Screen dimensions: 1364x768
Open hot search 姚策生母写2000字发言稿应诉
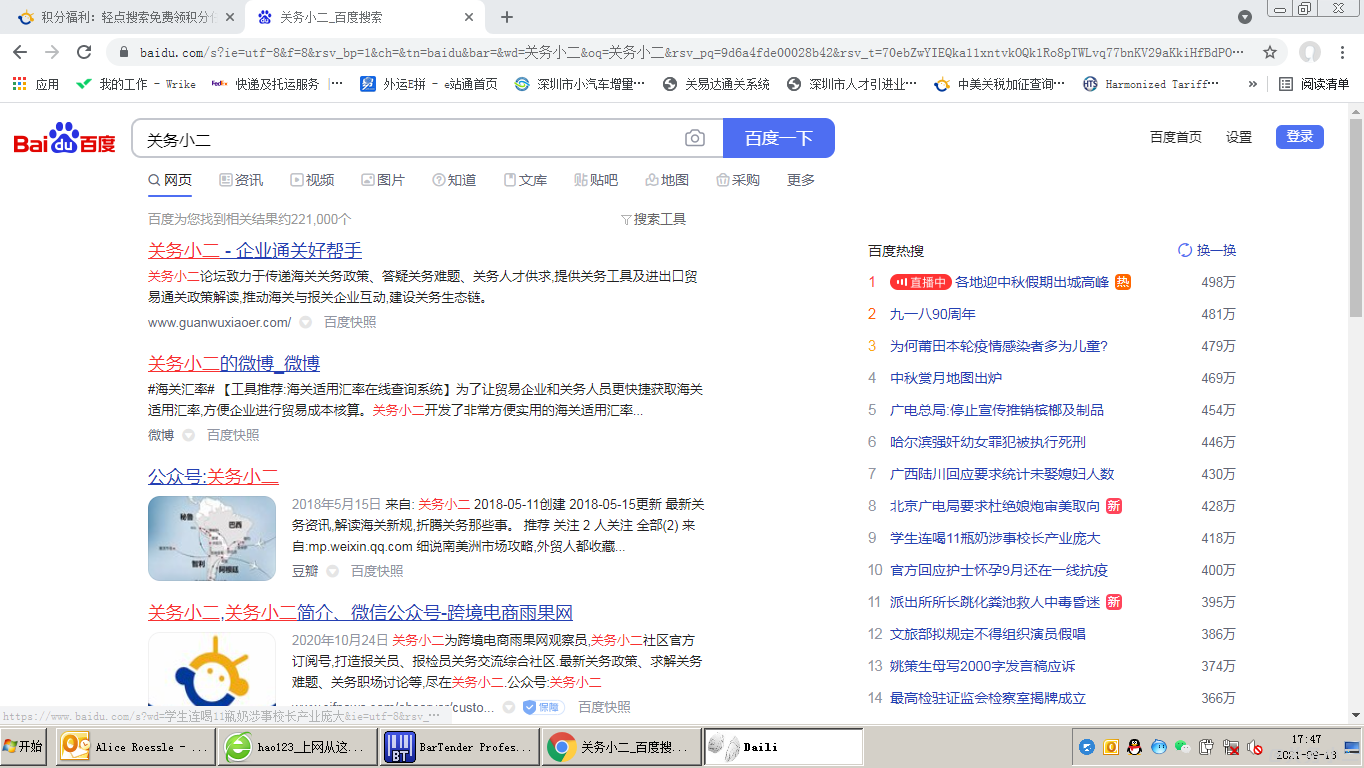coord(983,666)
